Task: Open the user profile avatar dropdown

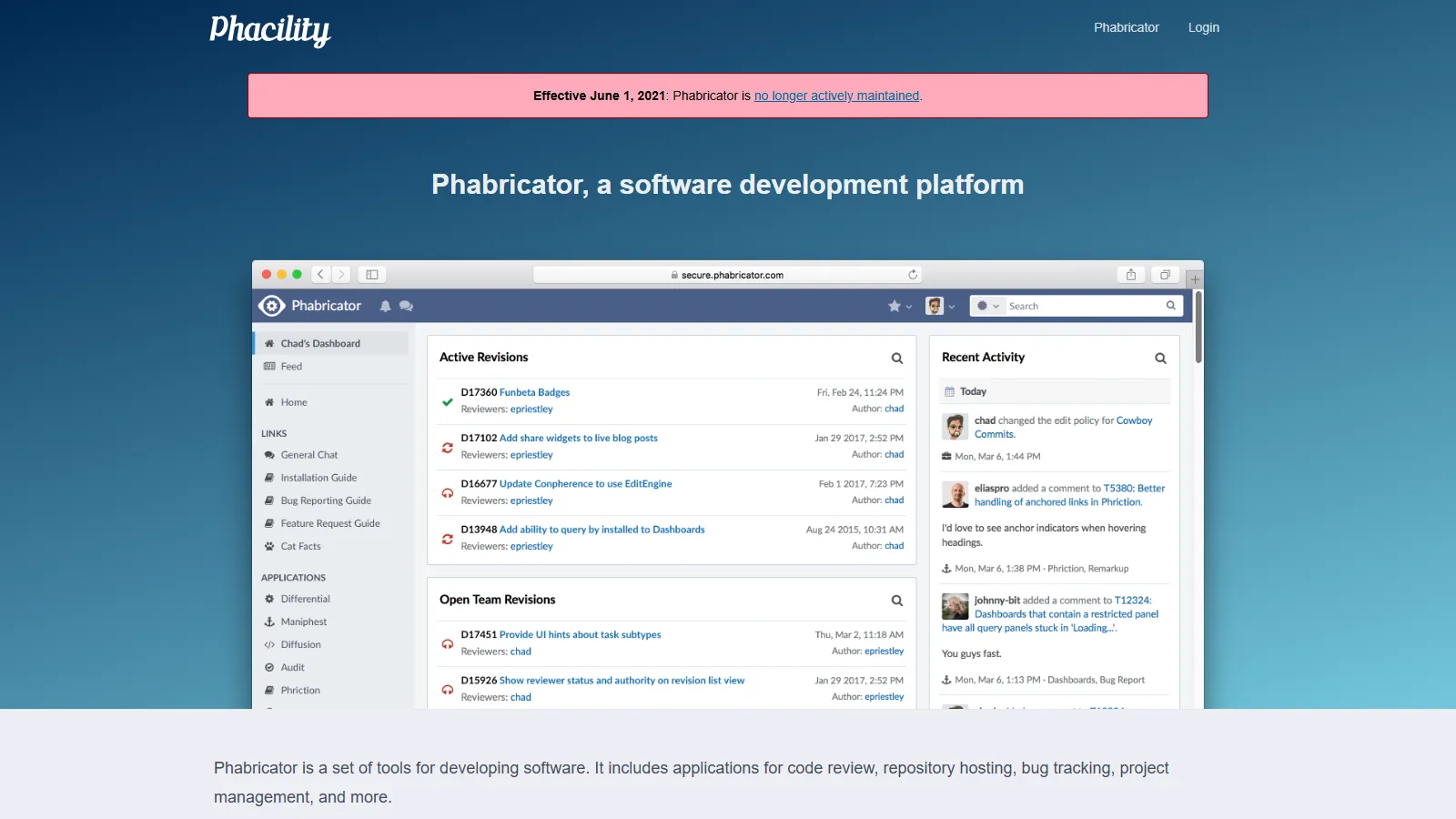Action: (940, 307)
